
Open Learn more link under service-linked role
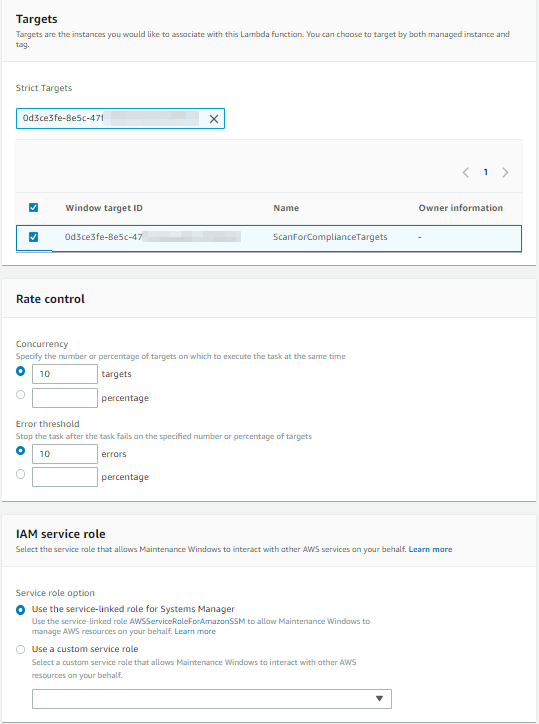click(x=195, y=632)
